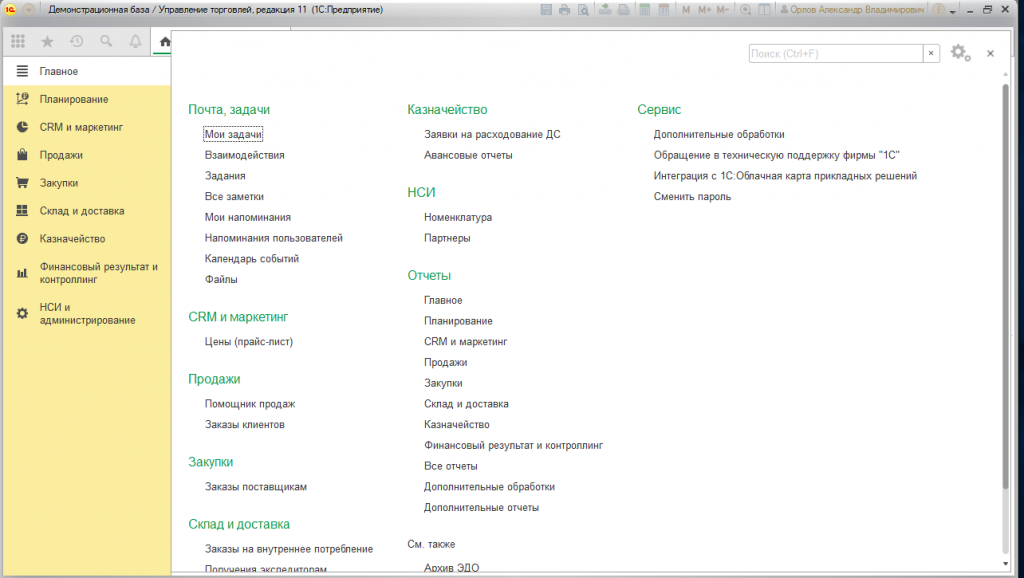Open the history clock icon
Viewport: 1024px width, 578px height.
pos(76,41)
